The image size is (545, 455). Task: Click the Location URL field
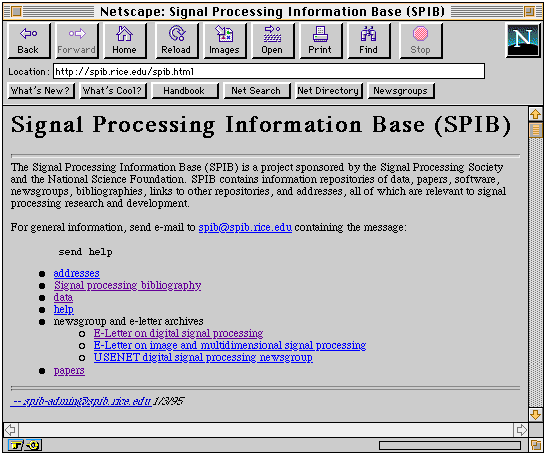(x=269, y=71)
